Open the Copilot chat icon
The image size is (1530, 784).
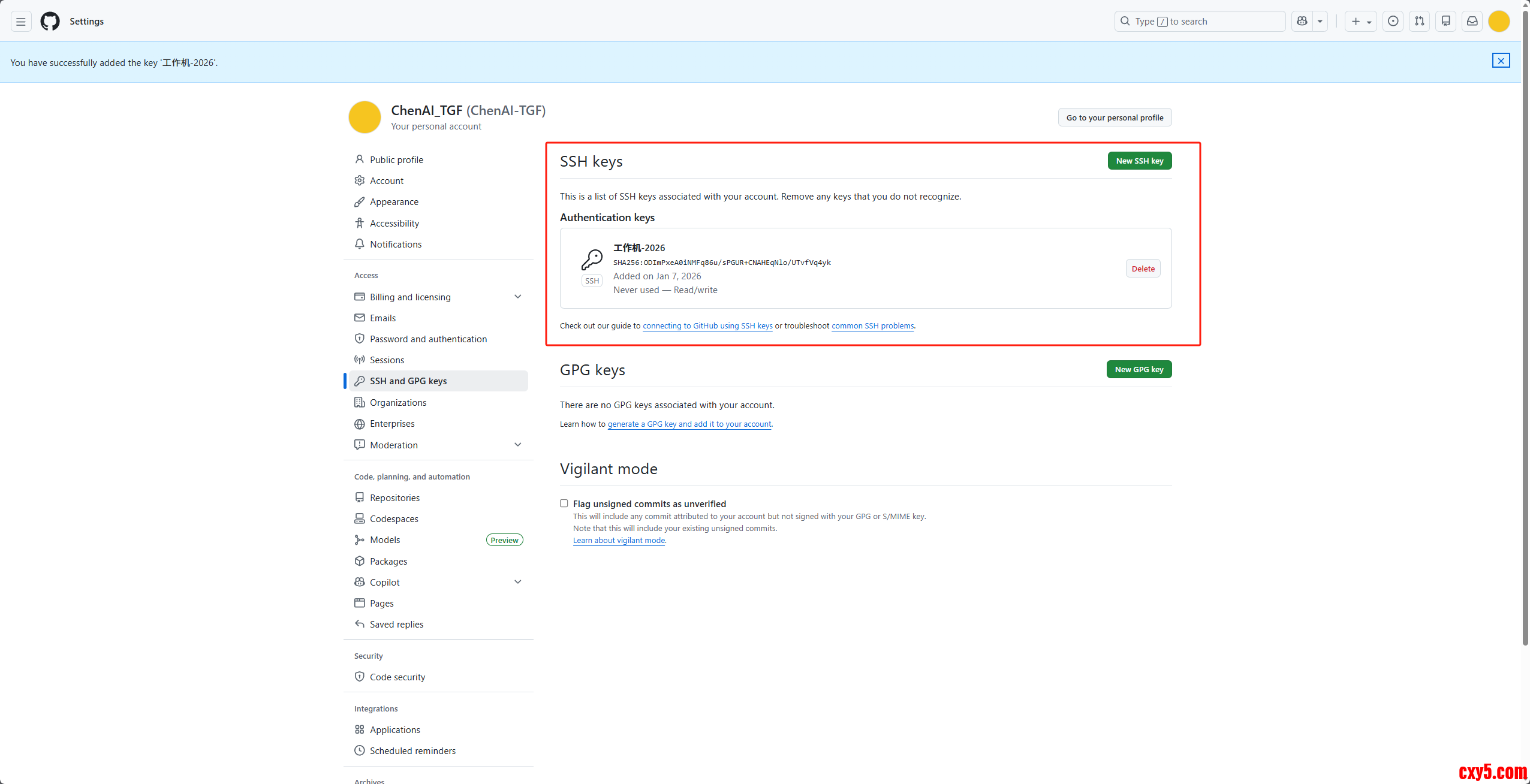pos(1302,22)
